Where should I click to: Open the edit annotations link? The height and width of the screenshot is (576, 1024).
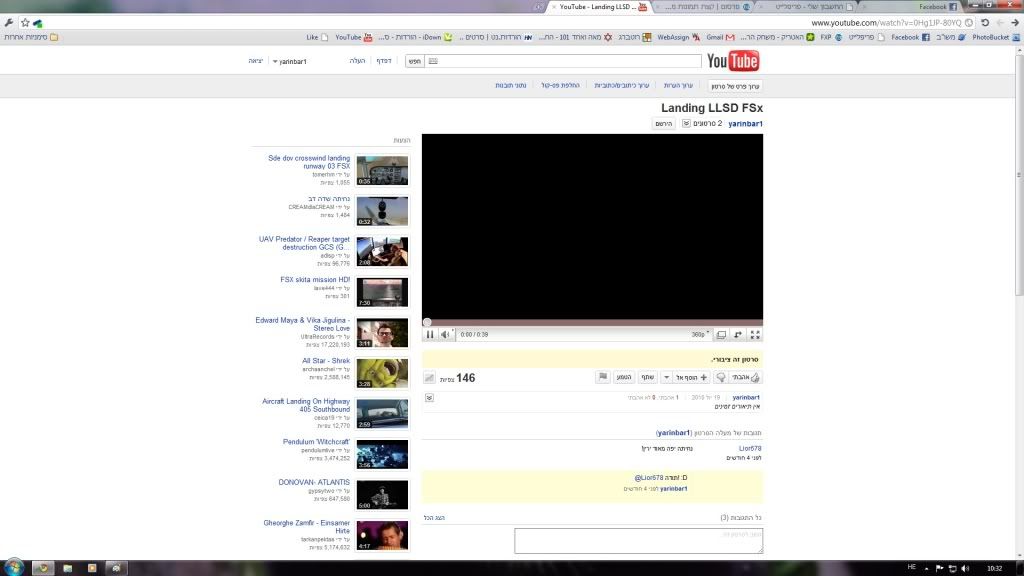(678, 86)
